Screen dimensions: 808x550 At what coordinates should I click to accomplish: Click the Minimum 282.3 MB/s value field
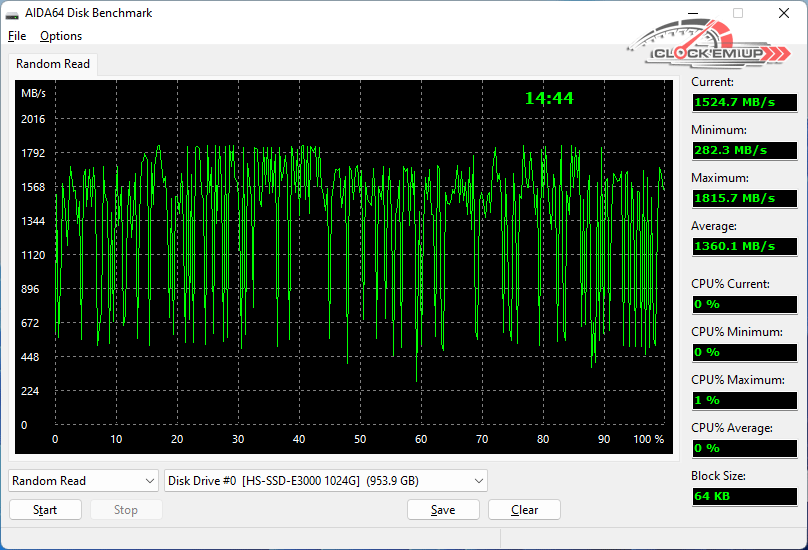pos(744,150)
